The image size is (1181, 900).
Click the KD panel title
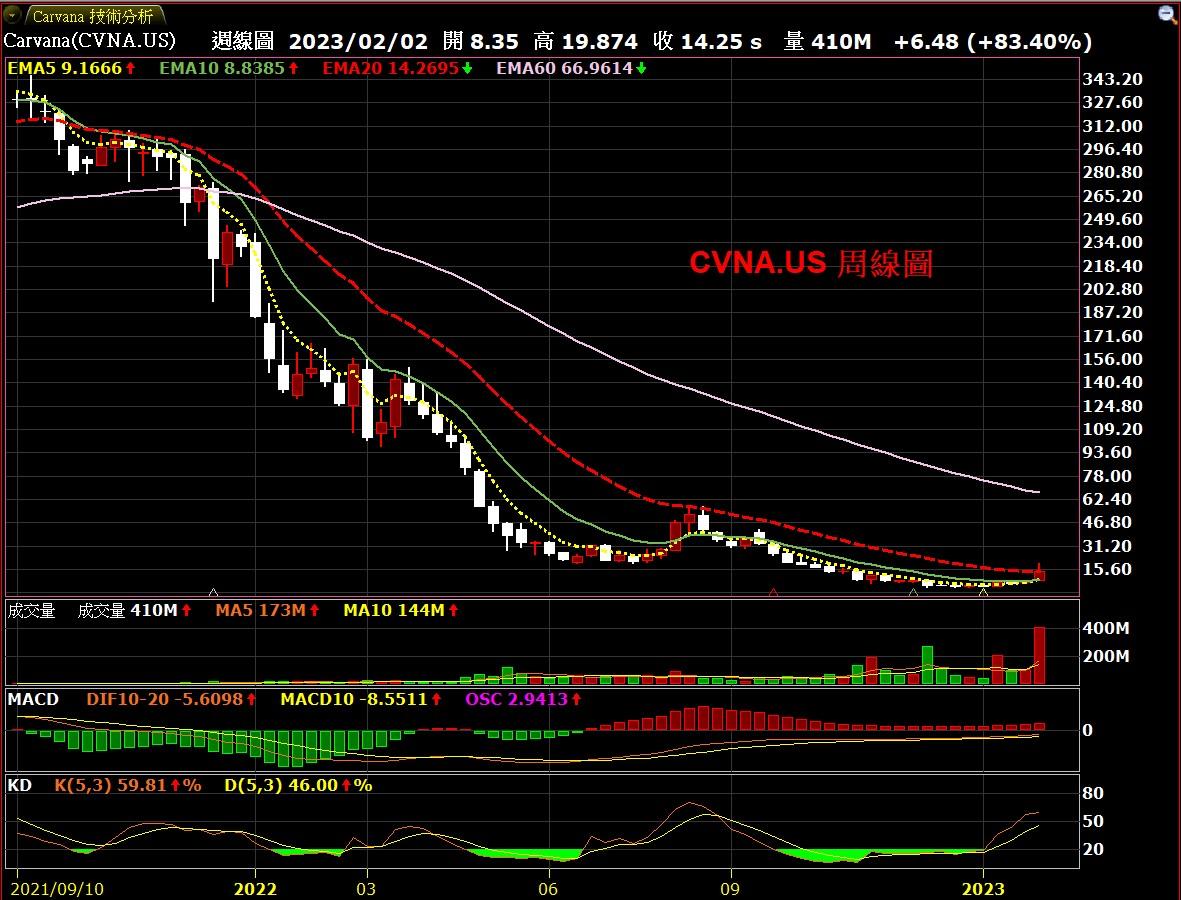click(x=20, y=786)
